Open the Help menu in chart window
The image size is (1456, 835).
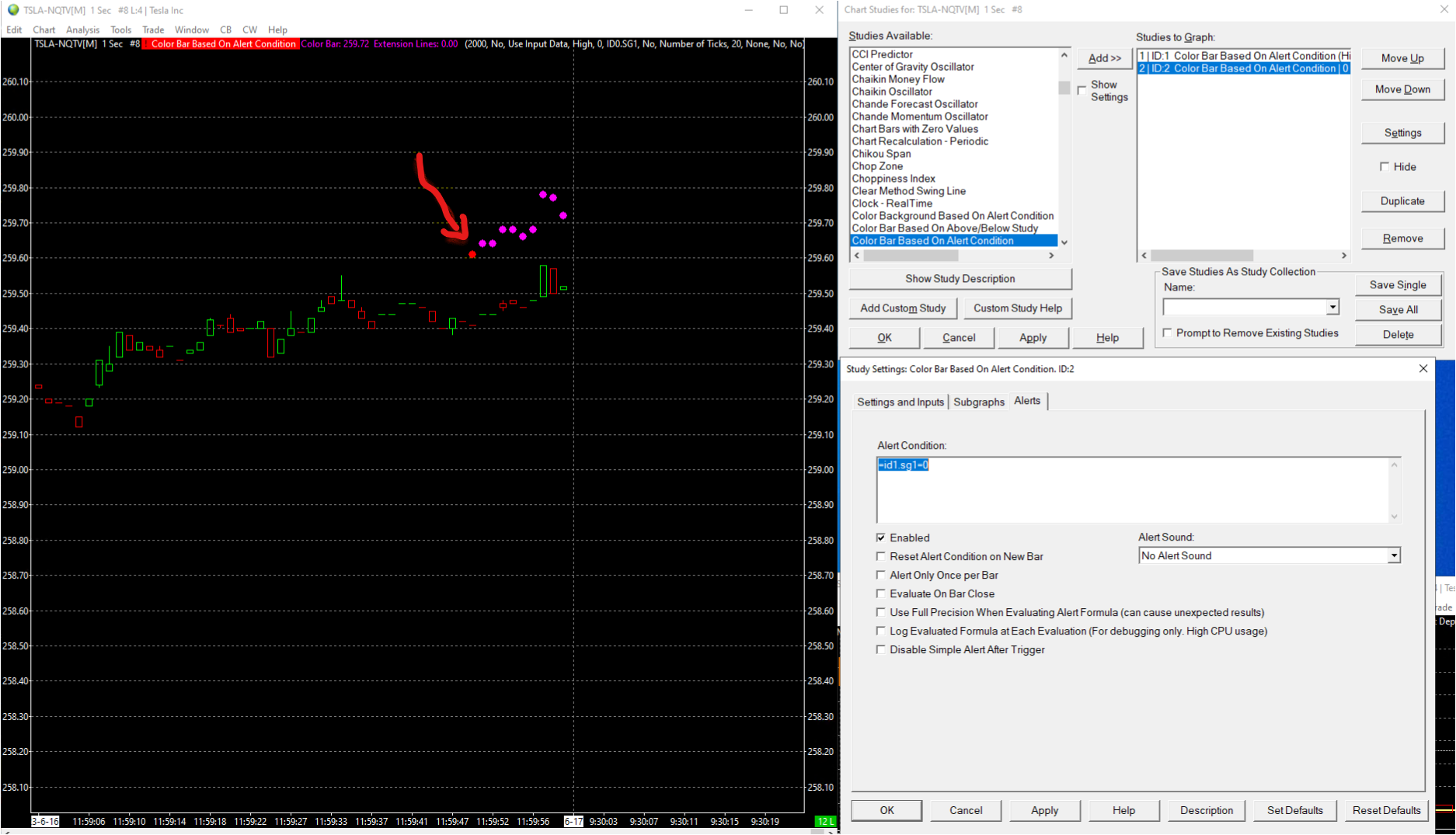(x=277, y=30)
